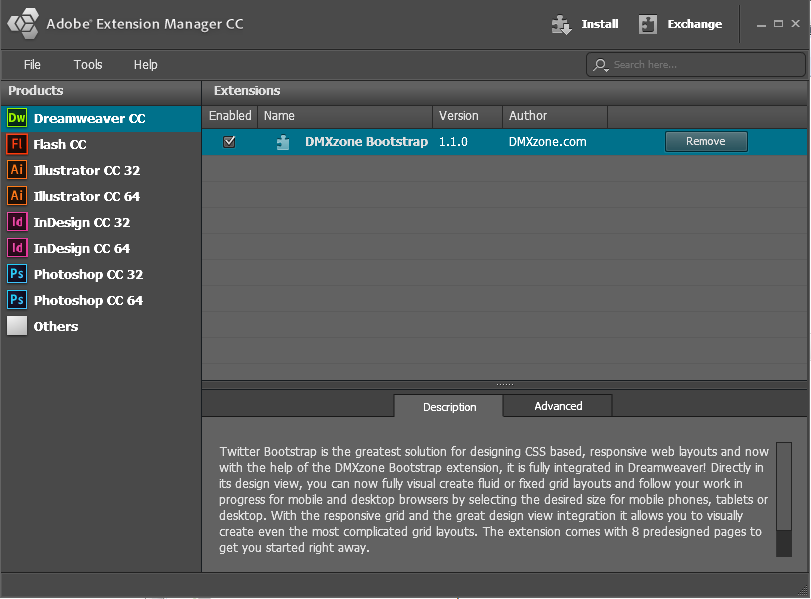
Task: Open the Help menu
Action: (145, 65)
